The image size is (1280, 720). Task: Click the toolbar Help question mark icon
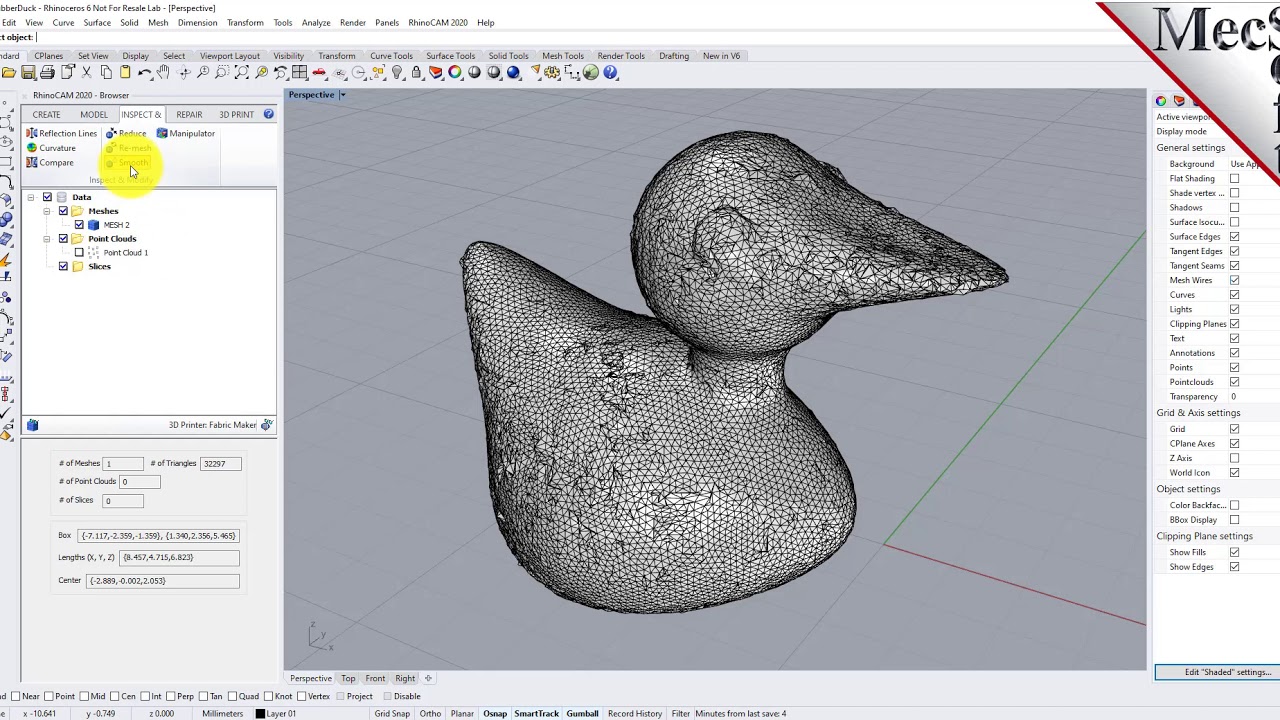coord(610,72)
